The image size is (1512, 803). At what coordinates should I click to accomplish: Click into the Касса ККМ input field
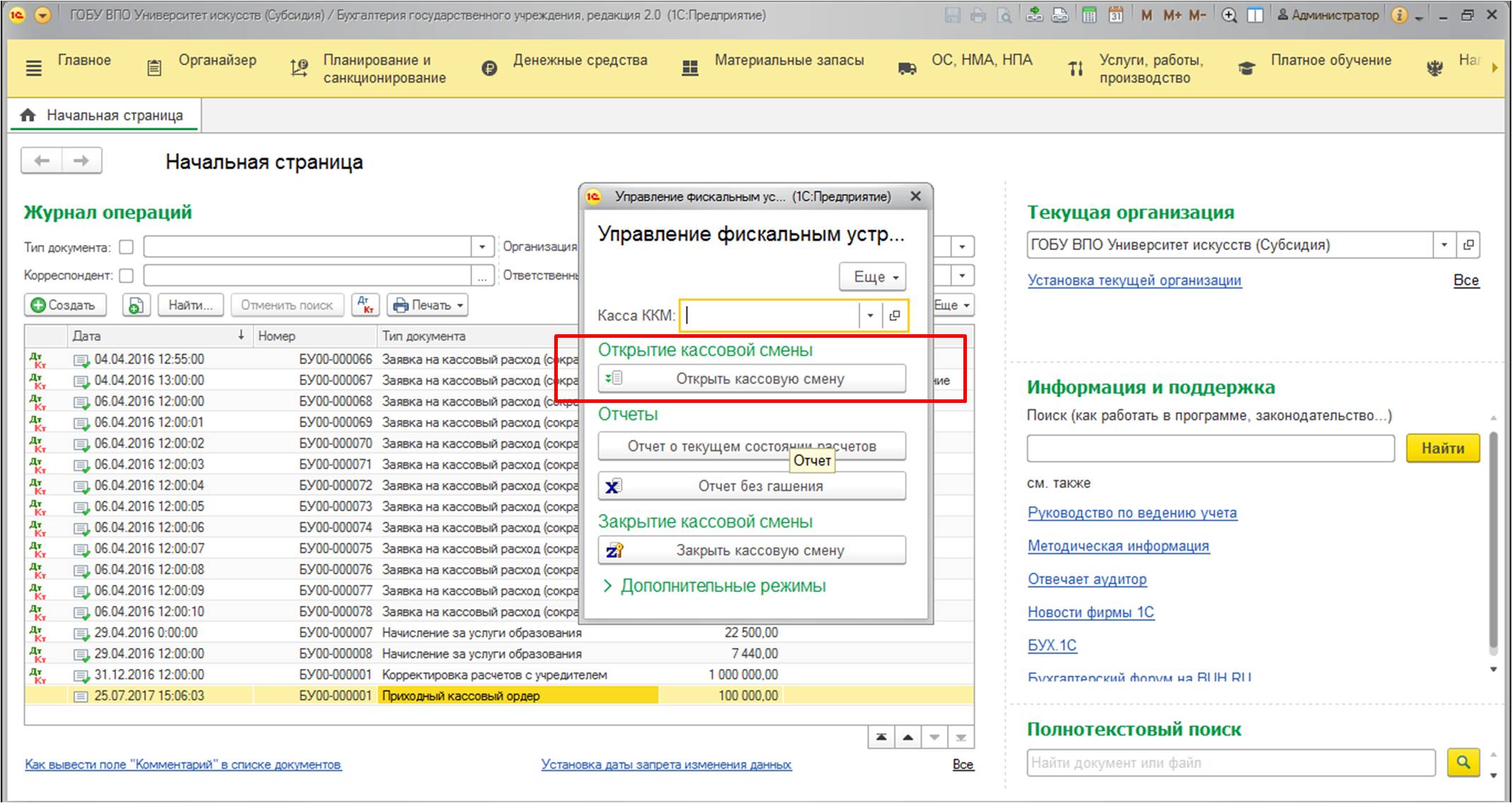(770, 316)
